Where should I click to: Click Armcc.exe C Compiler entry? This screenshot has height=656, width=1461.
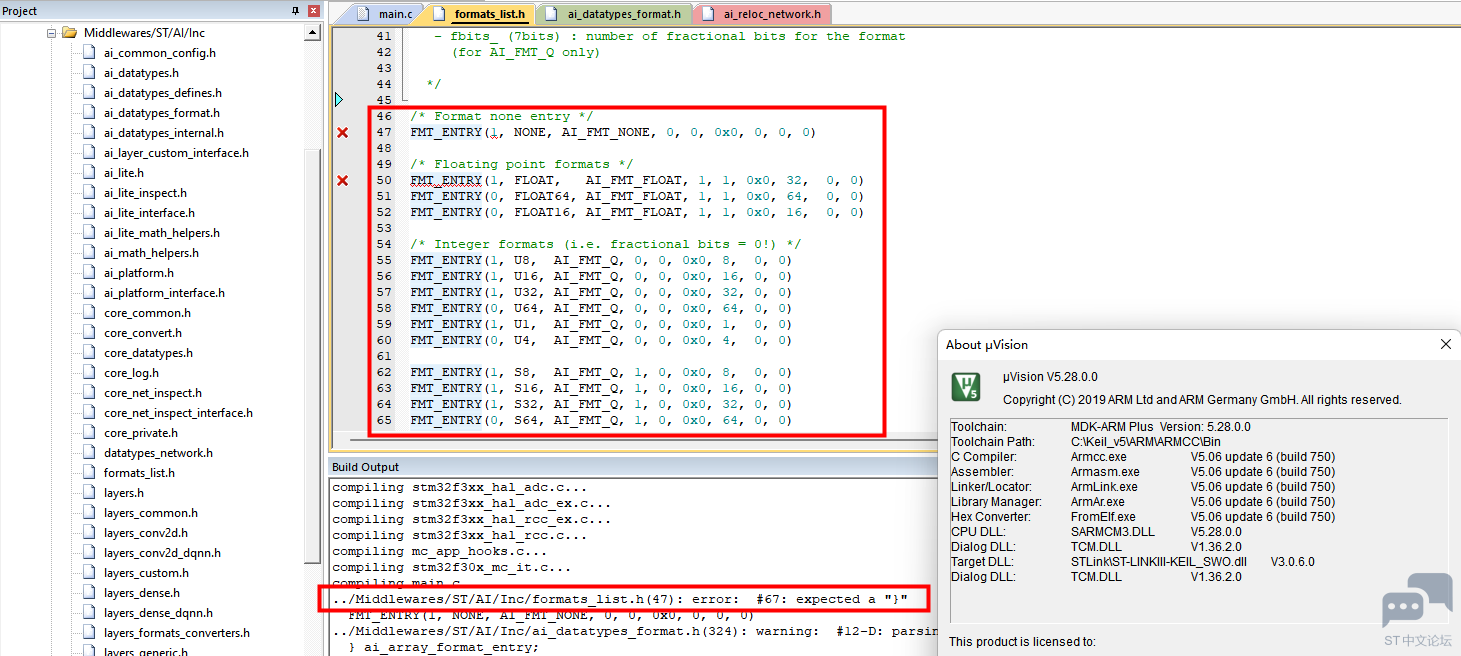[1098, 456]
